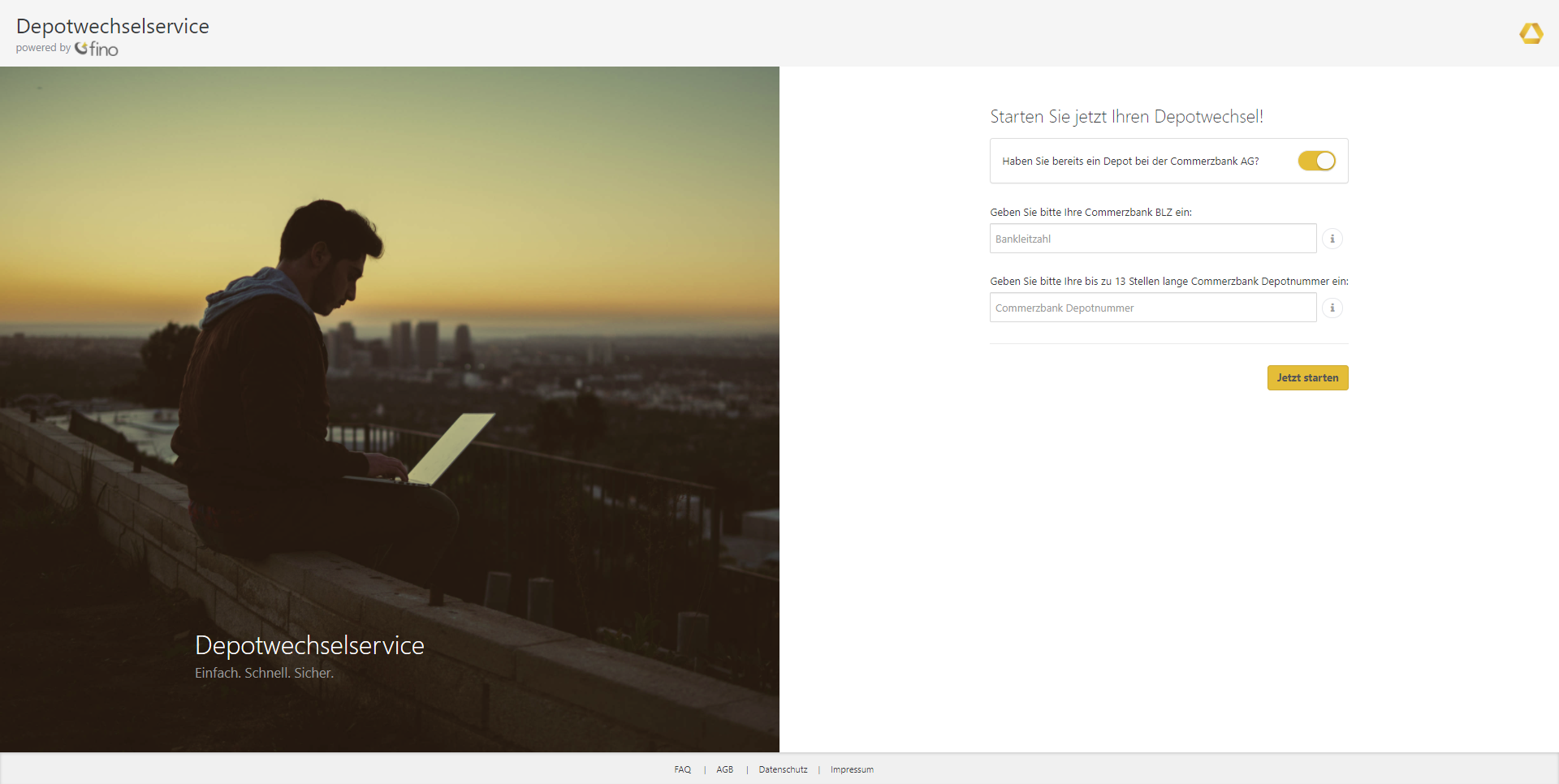Click the 'Starten Sie jetzt Ihren Depotwechsel!' heading
This screenshot has width=1559, height=784.
pos(1126,116)
